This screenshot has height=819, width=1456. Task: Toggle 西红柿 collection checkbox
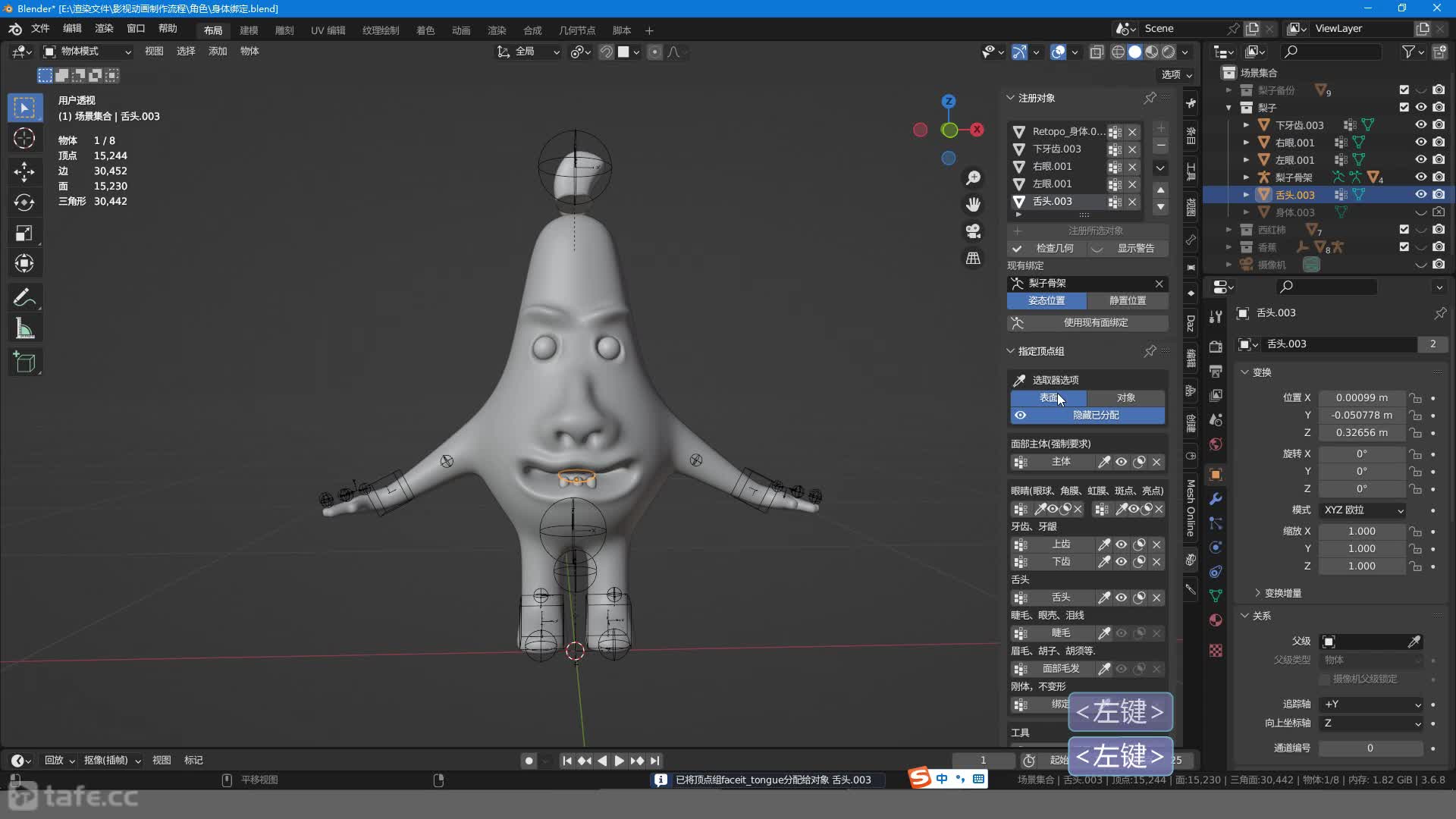(1404, 230)
